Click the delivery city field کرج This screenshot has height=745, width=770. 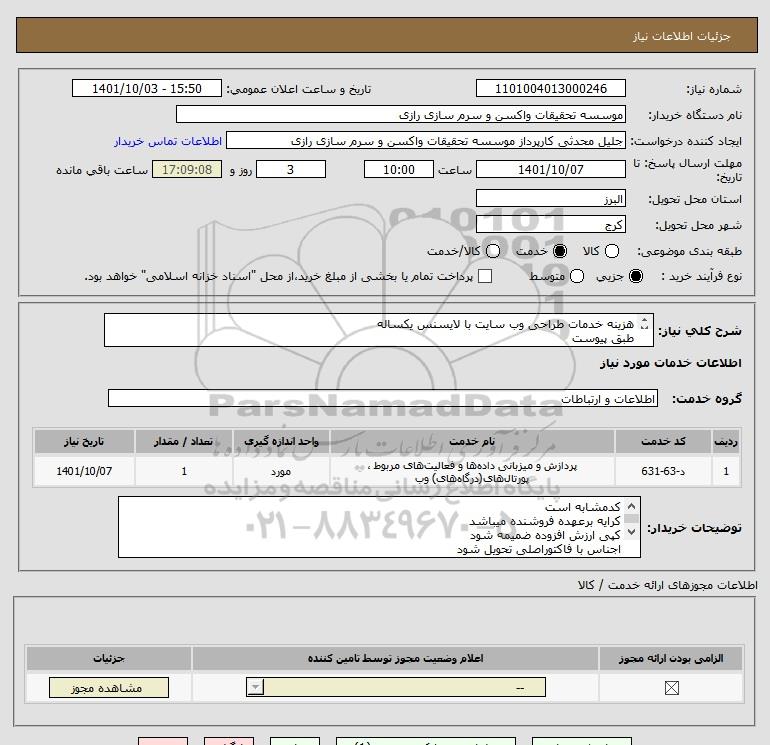pos(550,224)
